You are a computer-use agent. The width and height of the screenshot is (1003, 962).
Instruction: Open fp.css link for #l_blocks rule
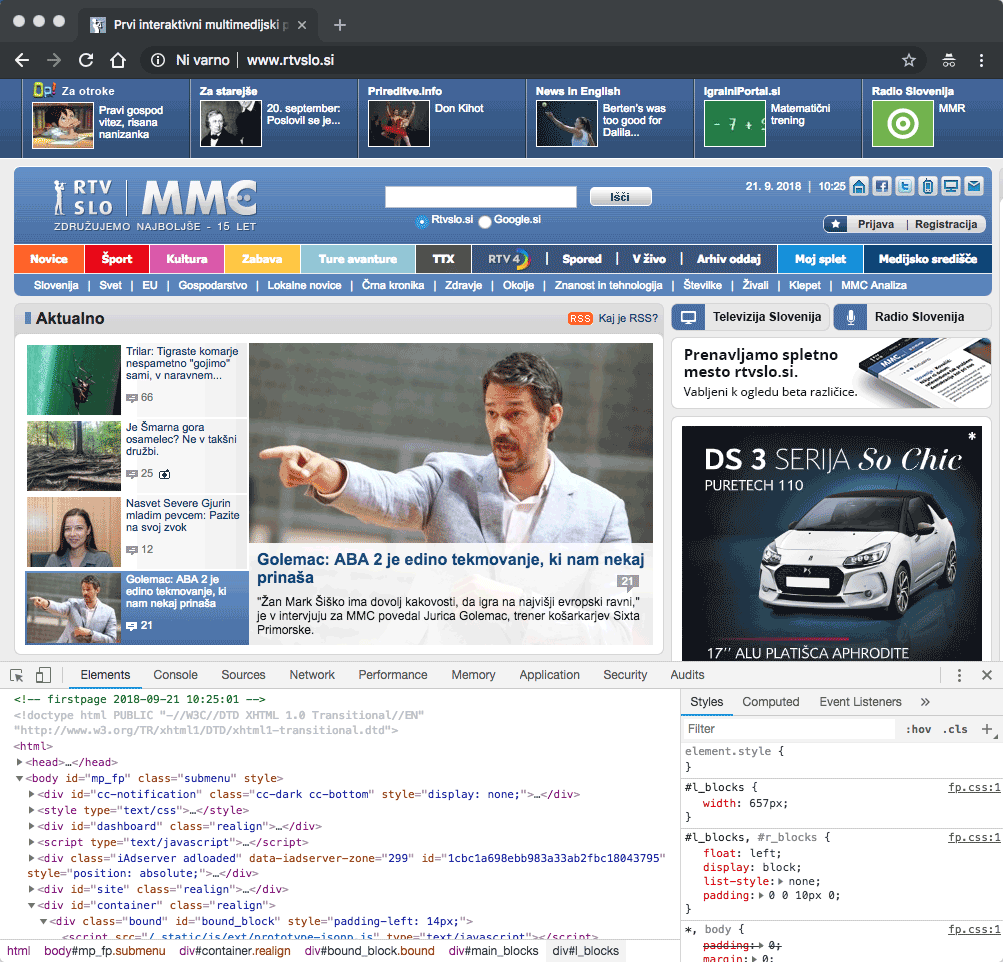click(x=974, y=787)
